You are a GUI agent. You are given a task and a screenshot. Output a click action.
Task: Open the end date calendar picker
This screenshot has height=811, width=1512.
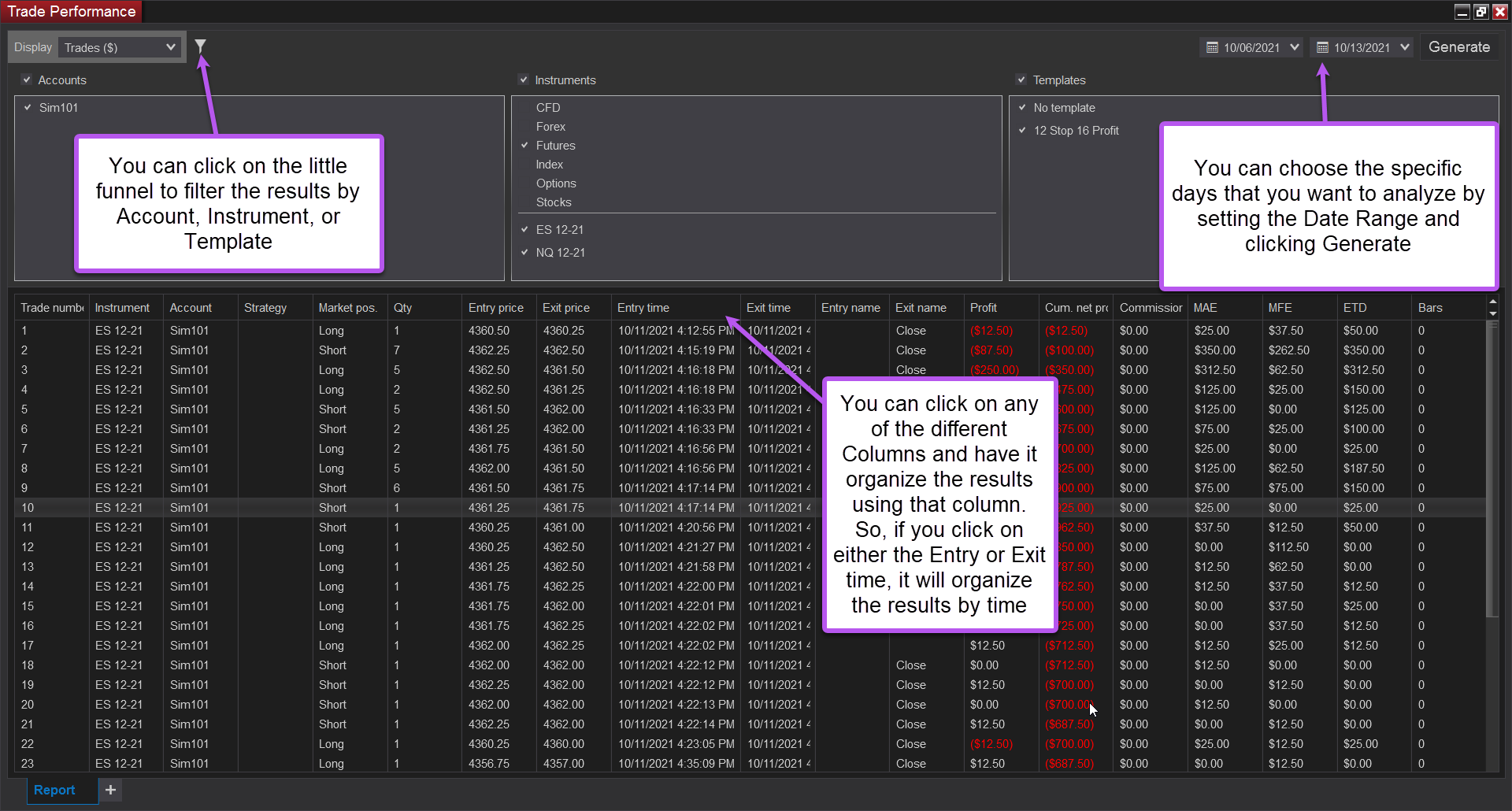click(x=1323, y=48)
